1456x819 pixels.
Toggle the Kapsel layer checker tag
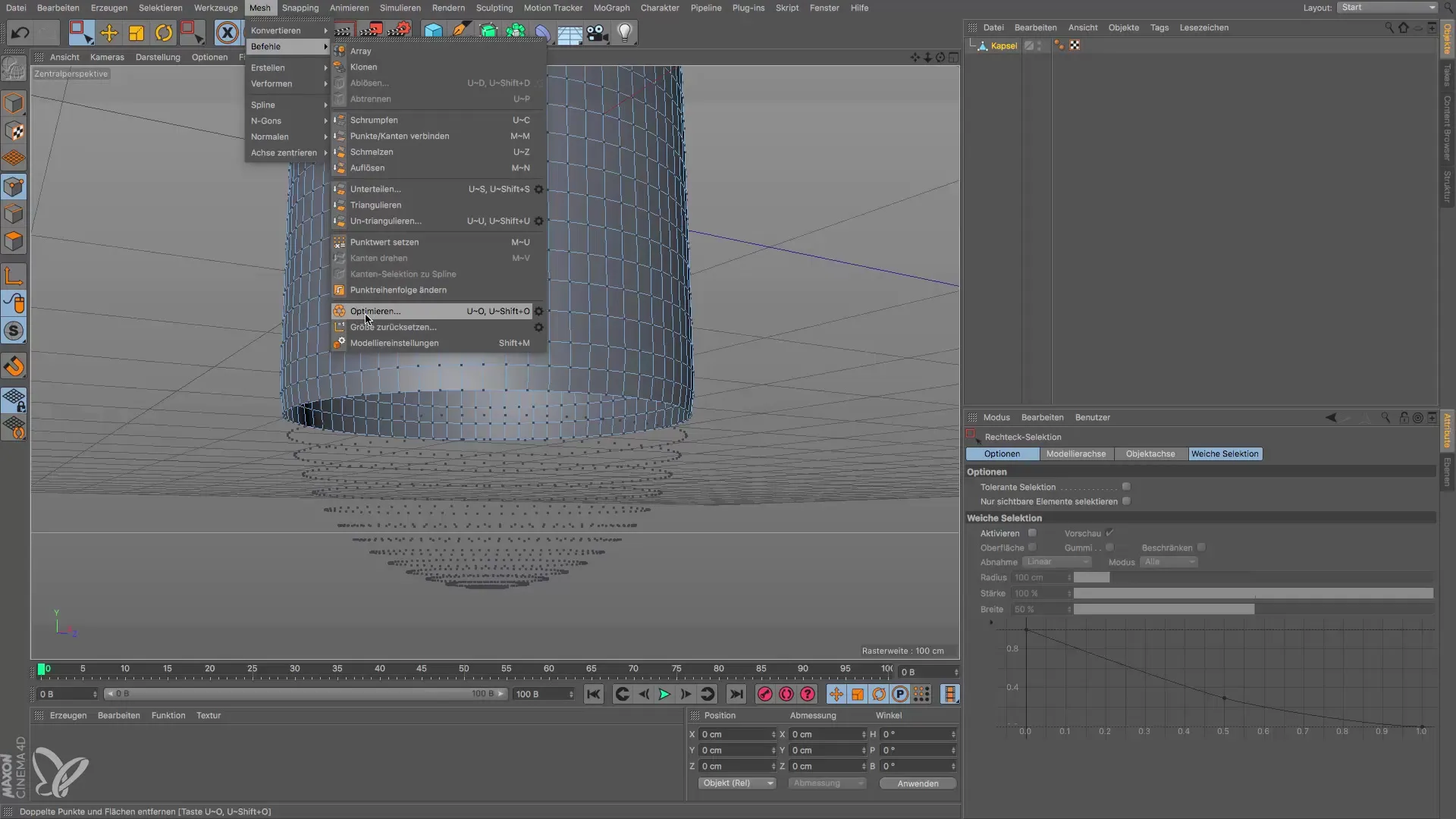tap(1075, 45)
